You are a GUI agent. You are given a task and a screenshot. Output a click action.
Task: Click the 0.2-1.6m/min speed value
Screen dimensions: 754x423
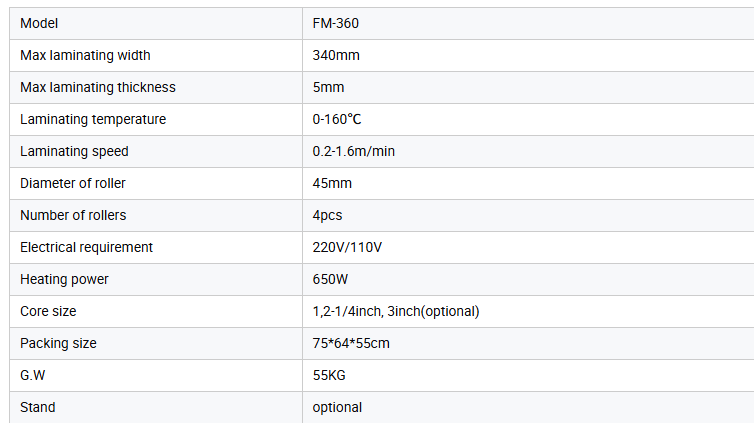(x=353, y=151)
